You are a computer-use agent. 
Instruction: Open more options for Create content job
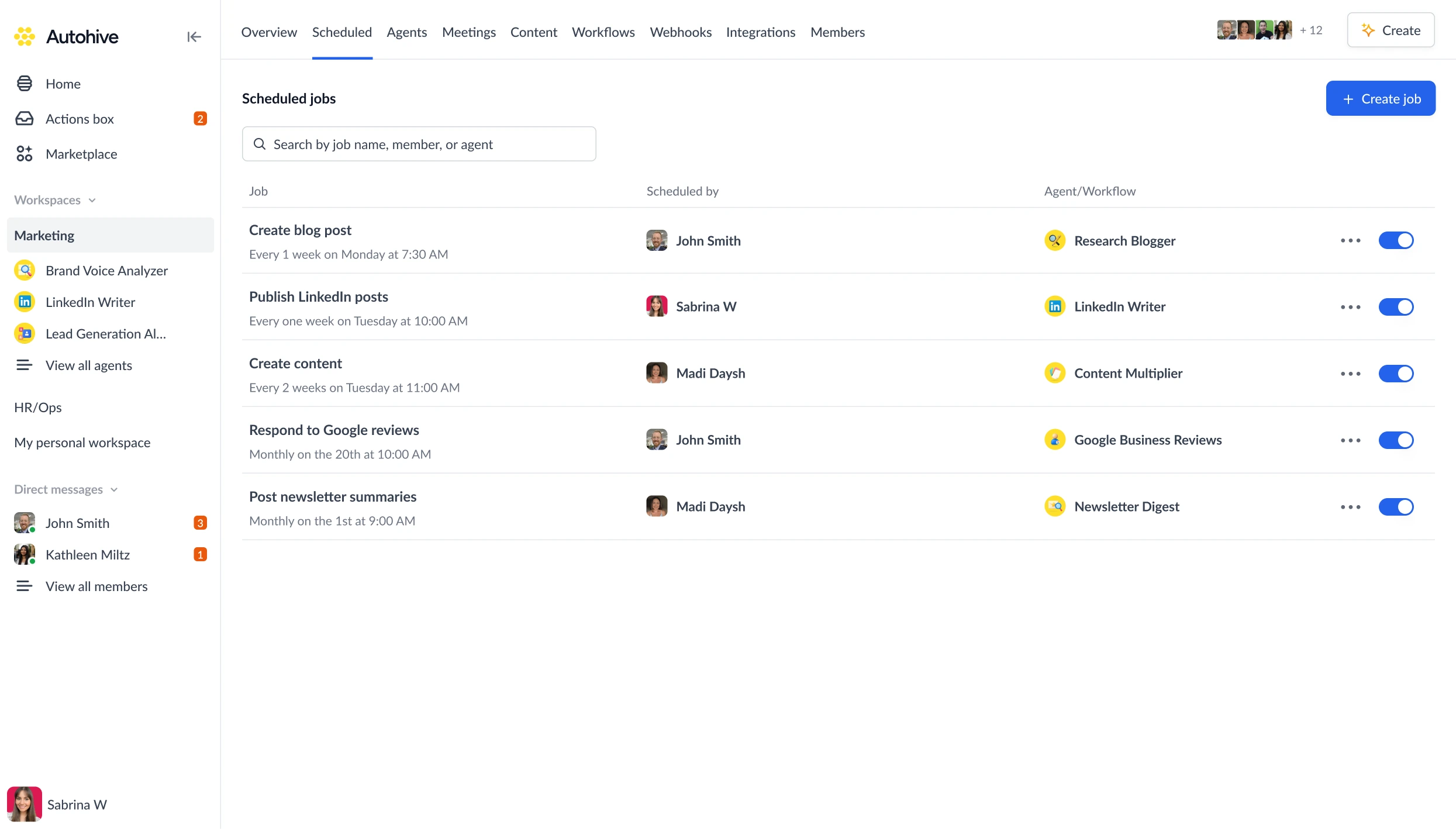point(1350,374)
